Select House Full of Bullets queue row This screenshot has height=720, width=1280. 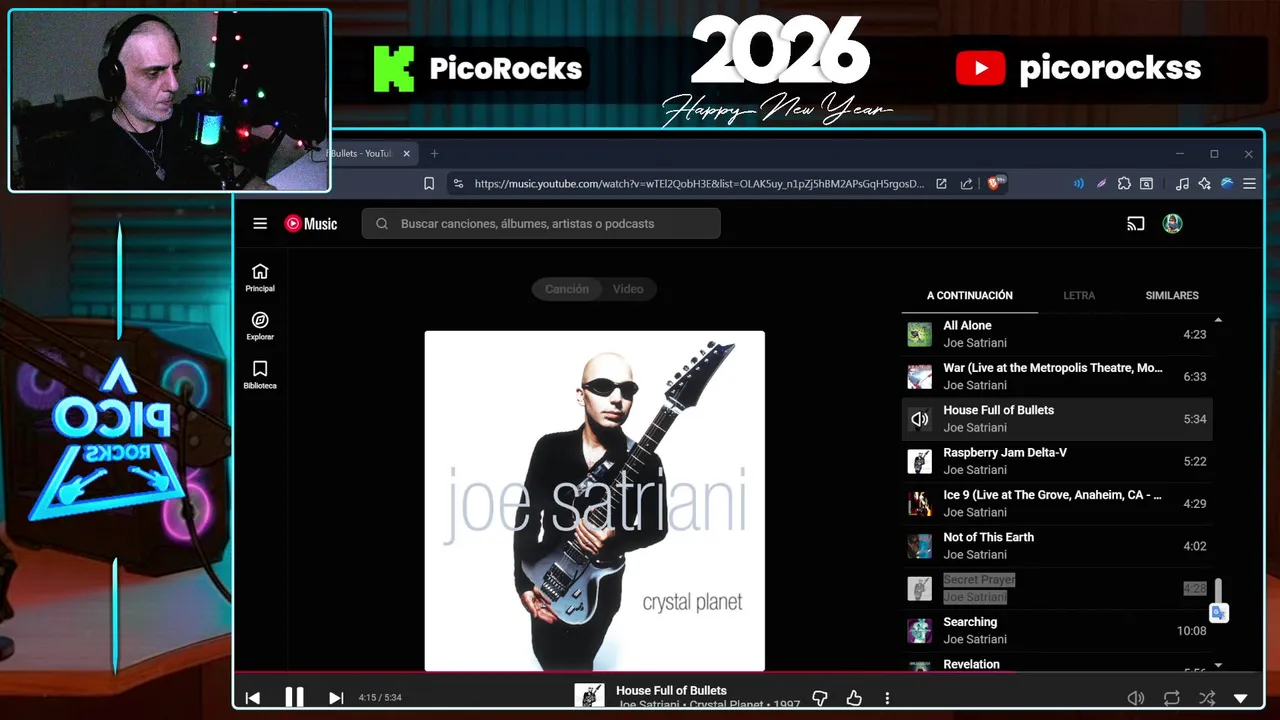click(1057, 419)
